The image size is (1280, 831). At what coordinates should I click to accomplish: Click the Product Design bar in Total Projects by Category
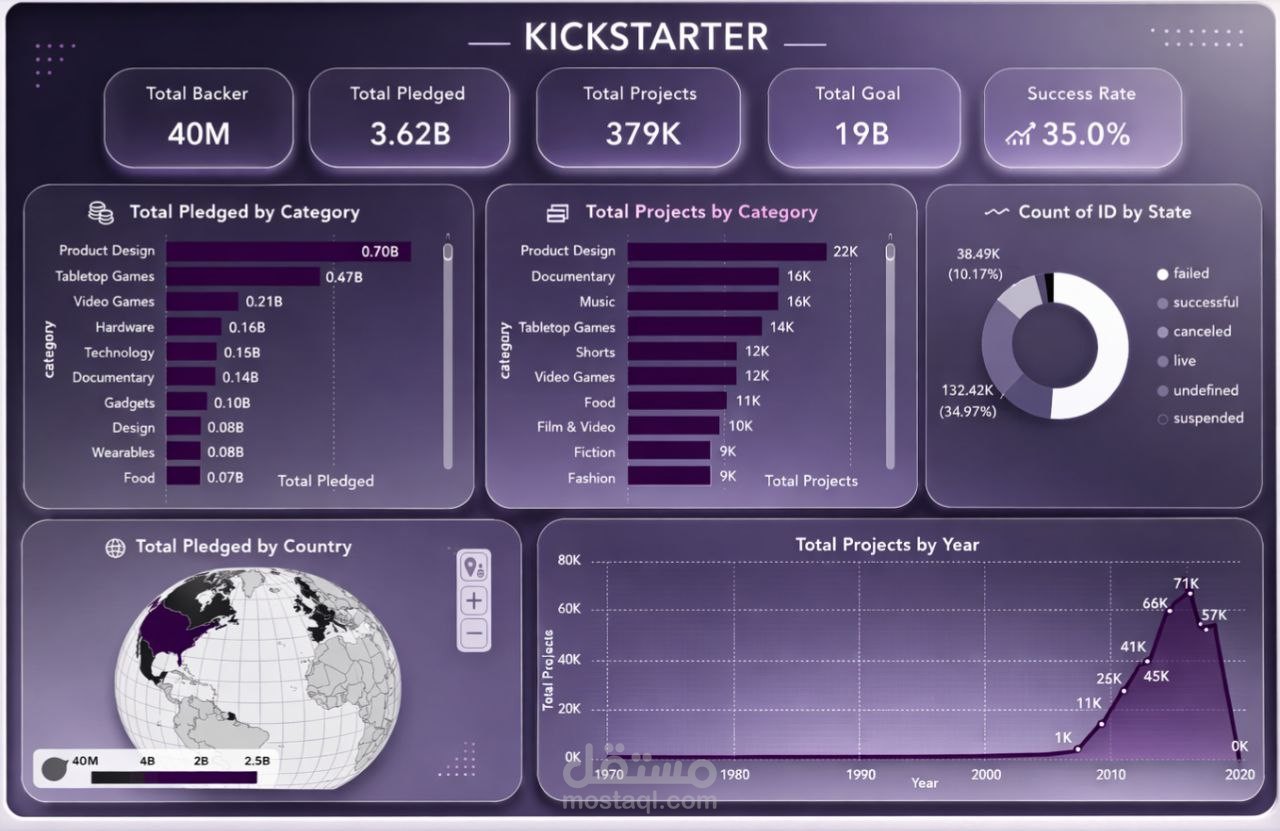coord(730,251)
